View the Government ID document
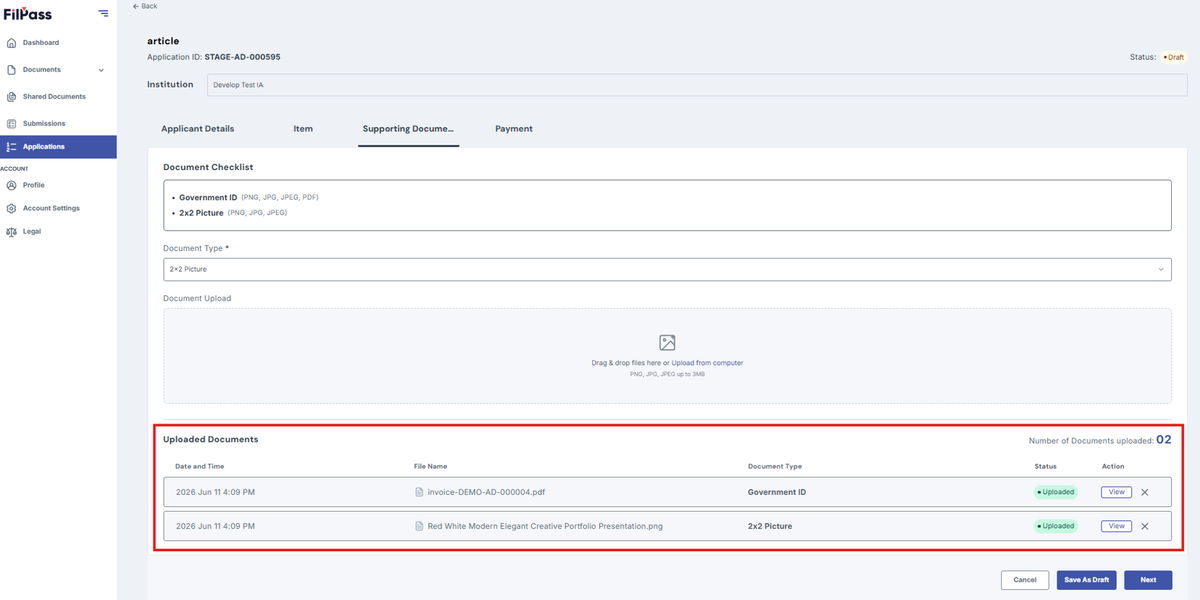This screenshot has width=1200, height=600. pos(1116,492)
